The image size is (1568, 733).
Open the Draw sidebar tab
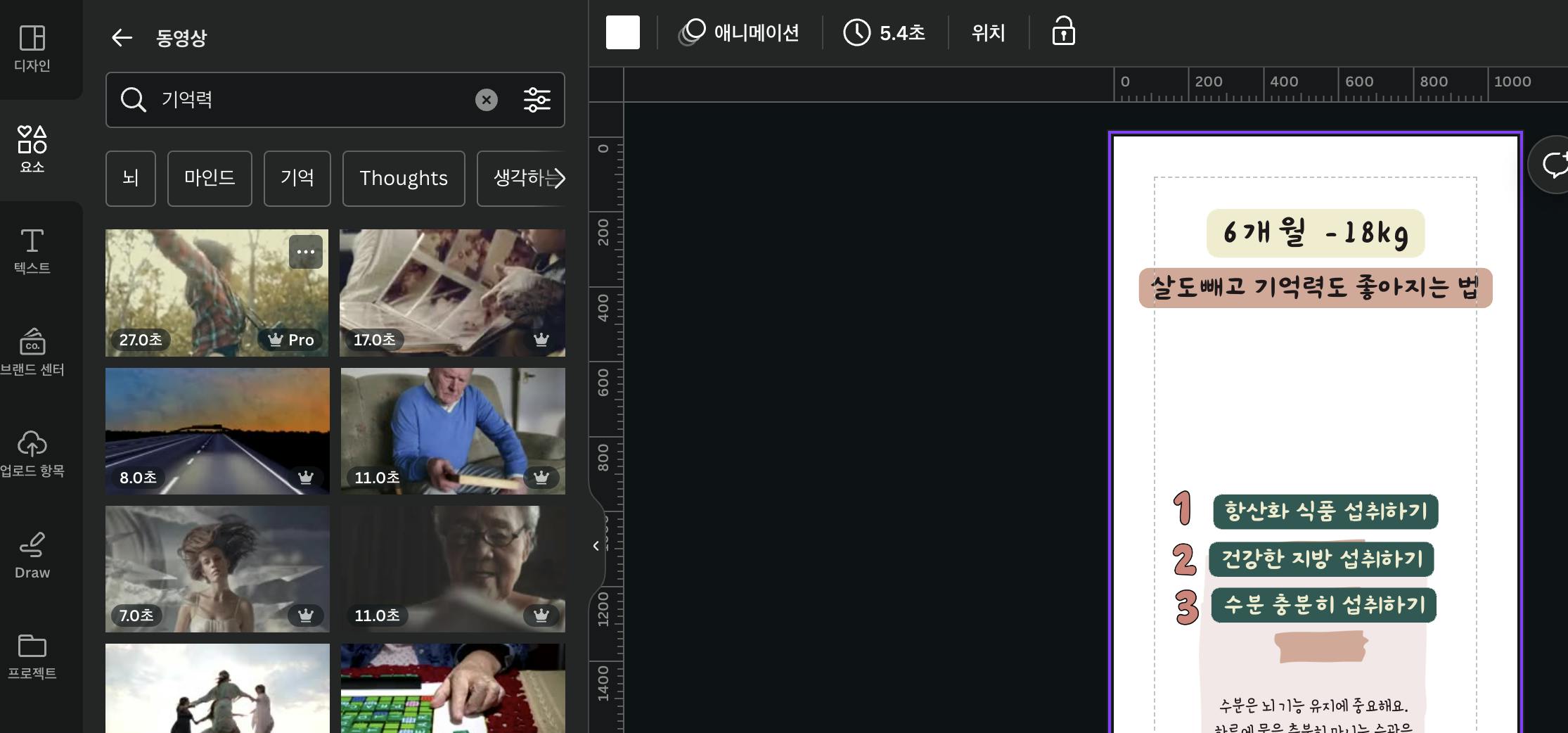(32, 555)
